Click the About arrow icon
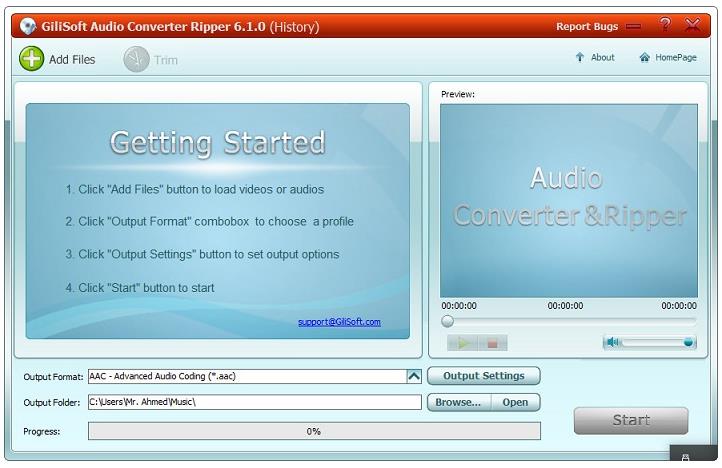The width and height of the screenshot is (722, 468). click(x=579, y=58)
